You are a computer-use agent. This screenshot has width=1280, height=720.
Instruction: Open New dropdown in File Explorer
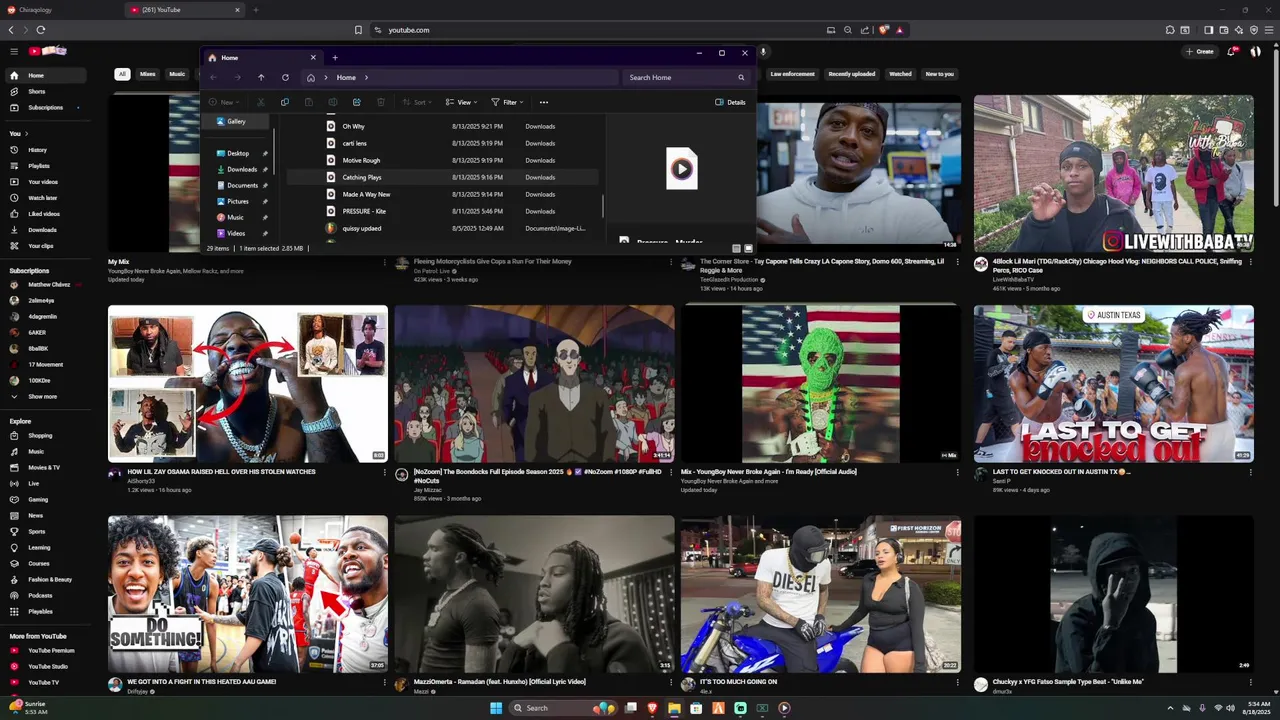(225, 102)
